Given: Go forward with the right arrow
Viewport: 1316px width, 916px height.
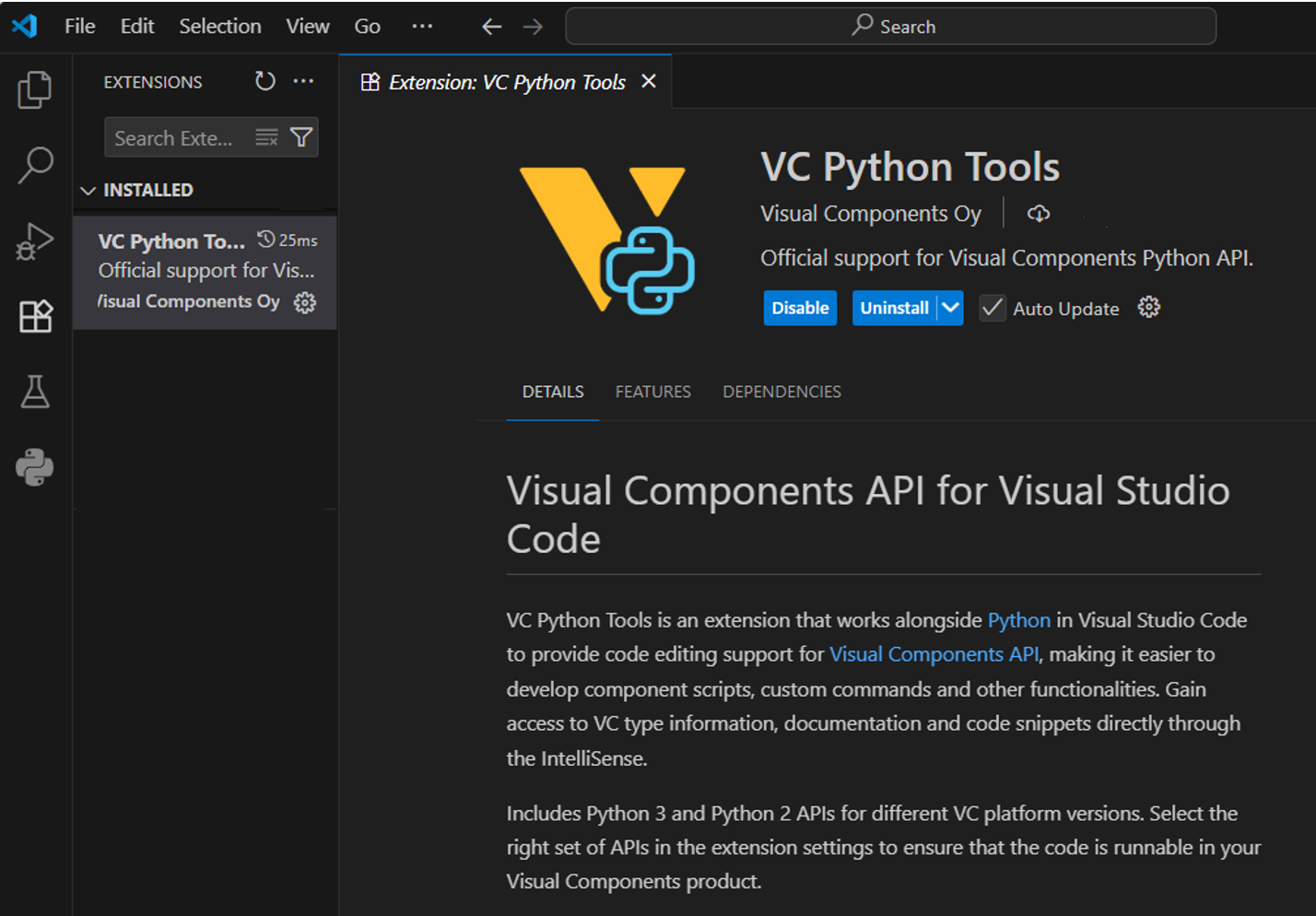Looking at the screenshot, I should click(x=533, y=27).
